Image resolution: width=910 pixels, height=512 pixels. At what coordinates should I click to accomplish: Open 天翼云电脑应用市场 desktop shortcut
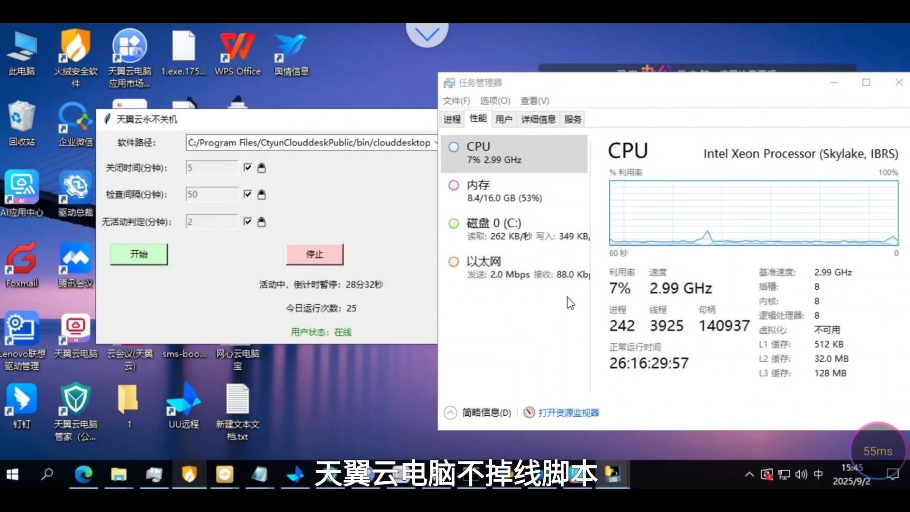click(x=129, y=57)
